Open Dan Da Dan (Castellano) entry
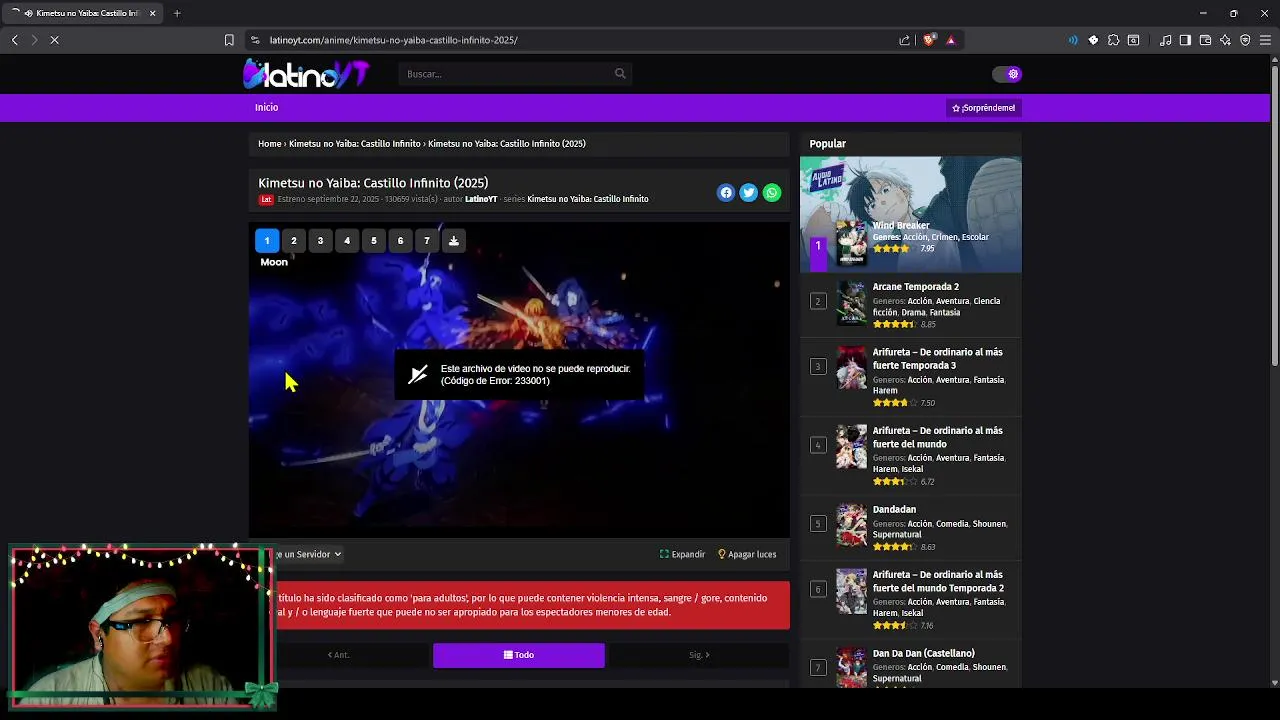Image resolution: width=1280 pixels, height=720 pixels. point(924,654)
